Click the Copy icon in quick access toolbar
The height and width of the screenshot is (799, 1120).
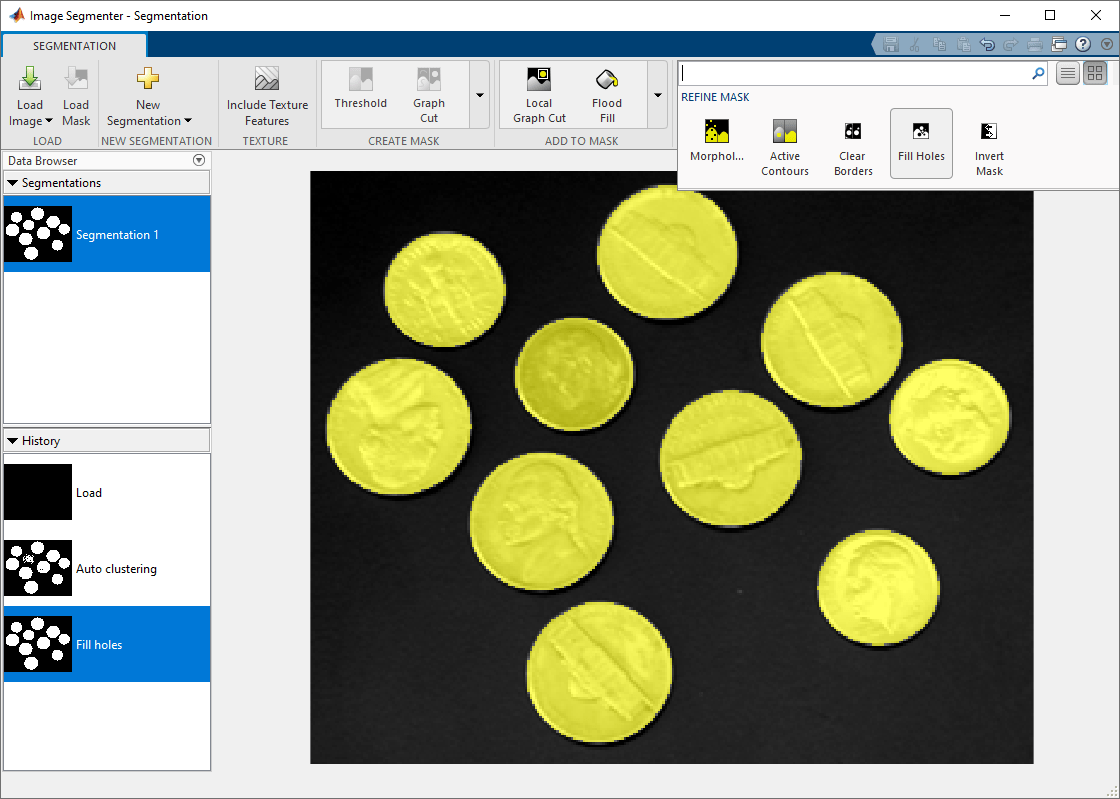939,44
